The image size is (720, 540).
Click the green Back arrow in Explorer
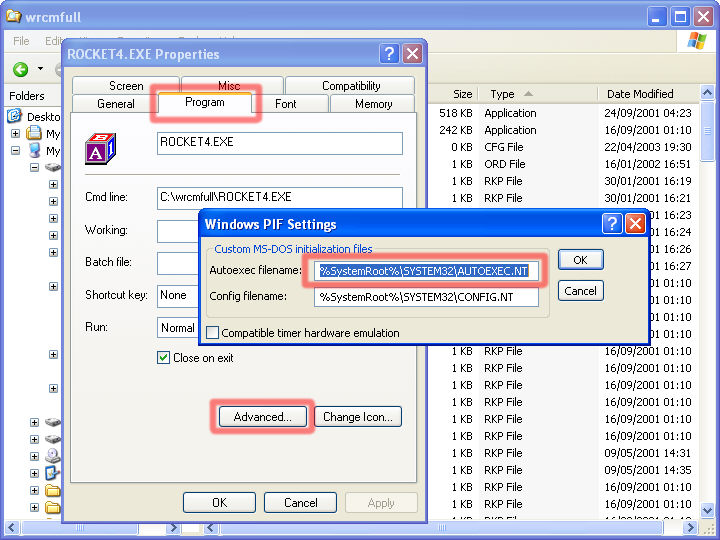[x=20, y=69]
